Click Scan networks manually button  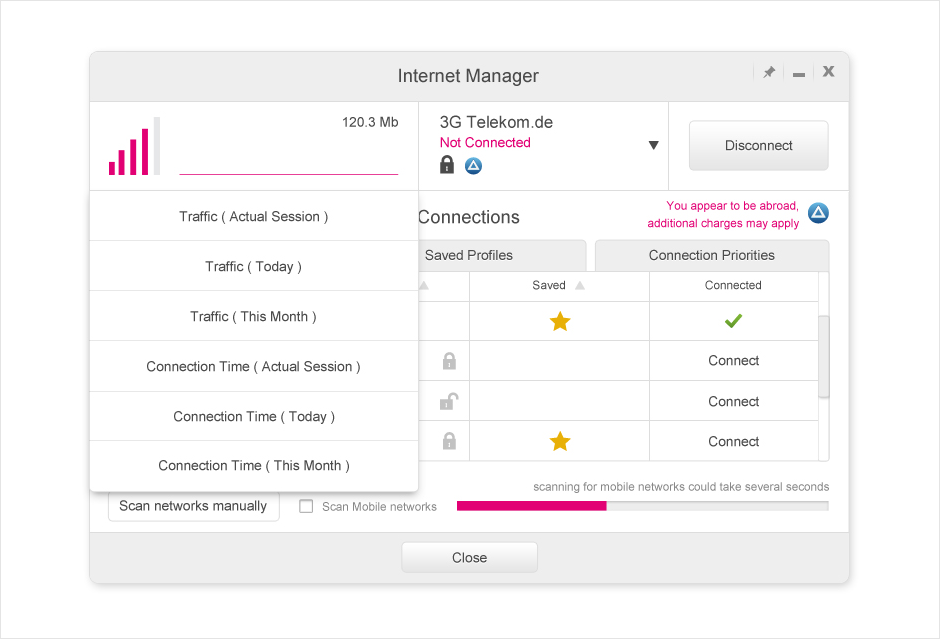point(193,506)
